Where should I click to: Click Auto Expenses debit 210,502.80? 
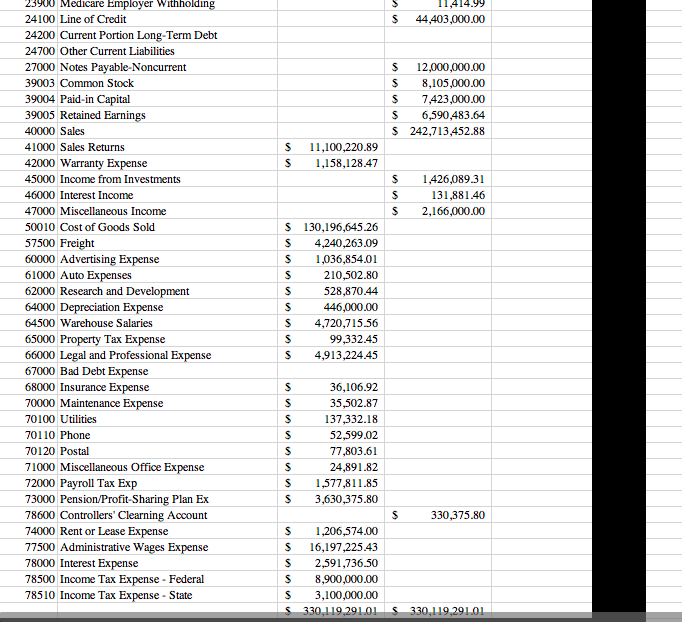pos(351,275)
